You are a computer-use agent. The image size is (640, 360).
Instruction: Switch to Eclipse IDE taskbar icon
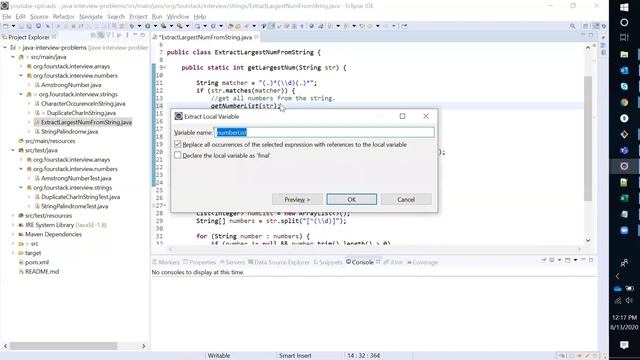(624, 166)
